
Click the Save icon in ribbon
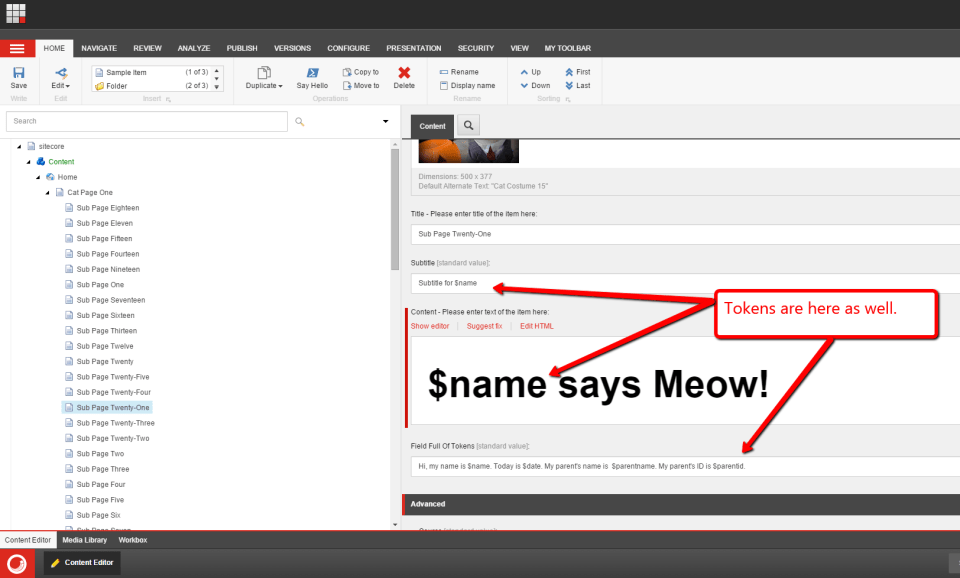18,74
